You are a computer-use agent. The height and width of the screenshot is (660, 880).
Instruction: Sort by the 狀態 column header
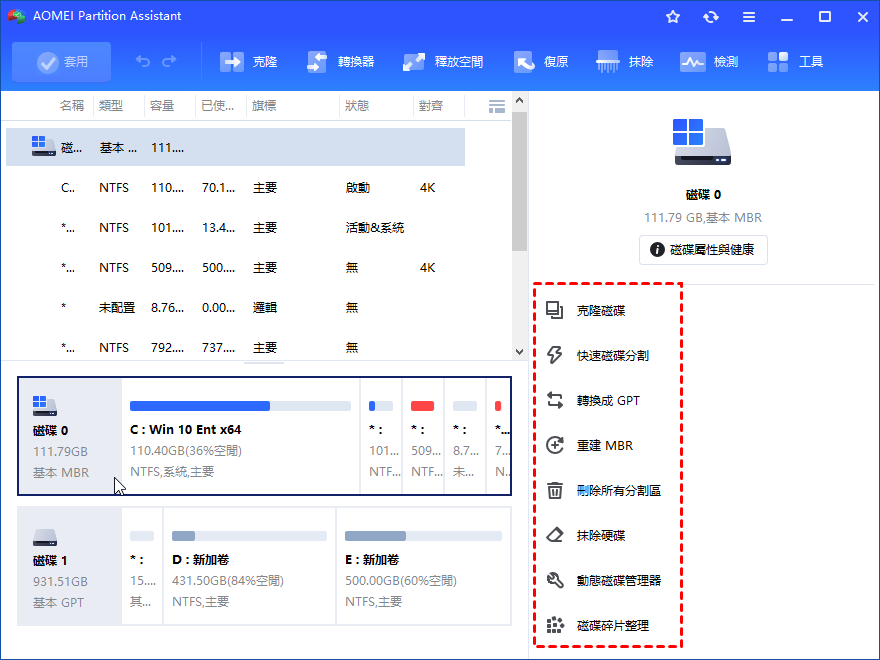click(357, 106)
